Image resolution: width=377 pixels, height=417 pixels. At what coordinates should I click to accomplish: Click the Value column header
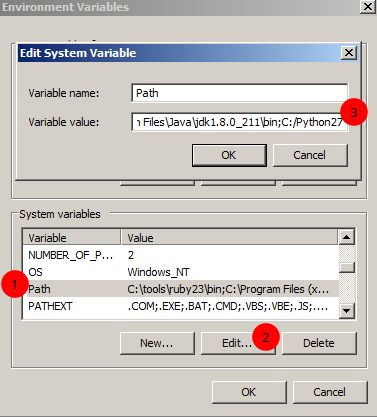pyautogui.click(x=229, y=238)
